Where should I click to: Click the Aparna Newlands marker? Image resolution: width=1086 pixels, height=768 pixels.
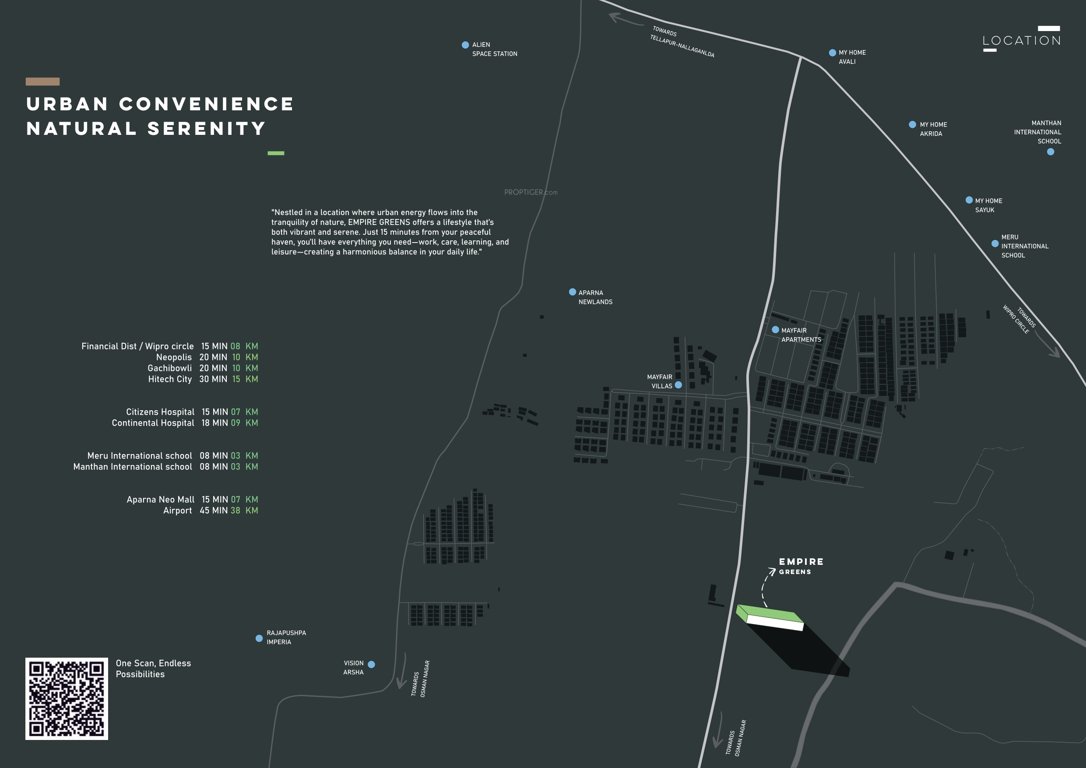tap(570, 291)
